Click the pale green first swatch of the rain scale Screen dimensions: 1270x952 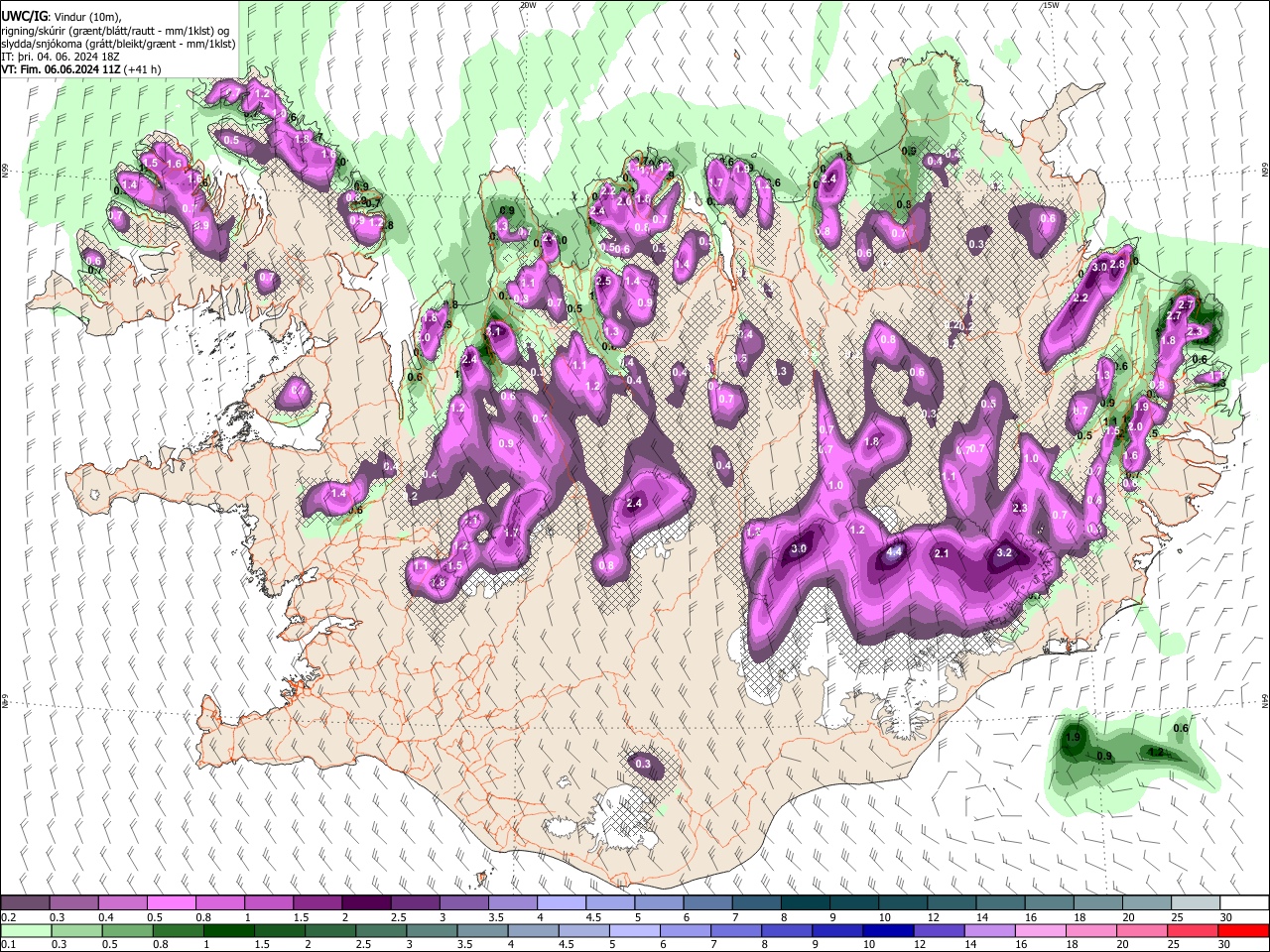pos(25,930)
